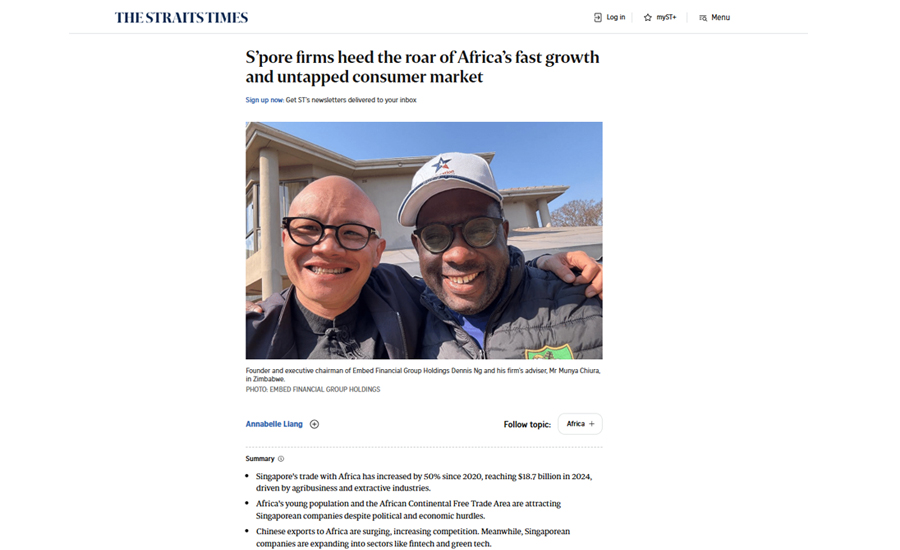The width and height of the screenshot is (900, 550).
Task: Open the myST+ page
Action: [660, 18]
